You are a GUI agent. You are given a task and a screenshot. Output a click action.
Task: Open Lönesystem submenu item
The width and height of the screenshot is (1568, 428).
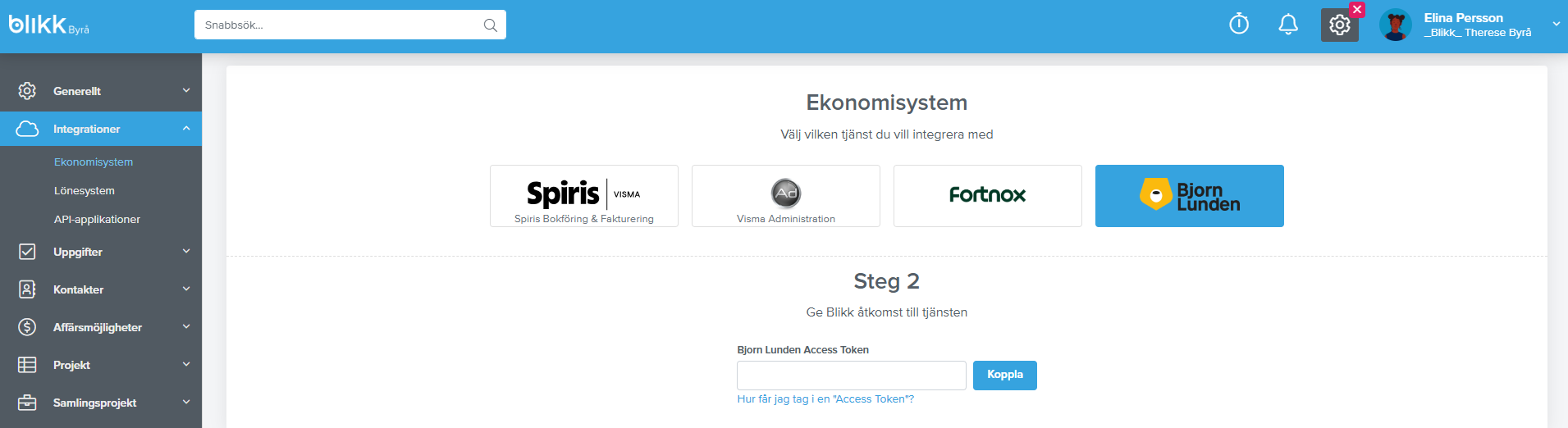point(85,191)
